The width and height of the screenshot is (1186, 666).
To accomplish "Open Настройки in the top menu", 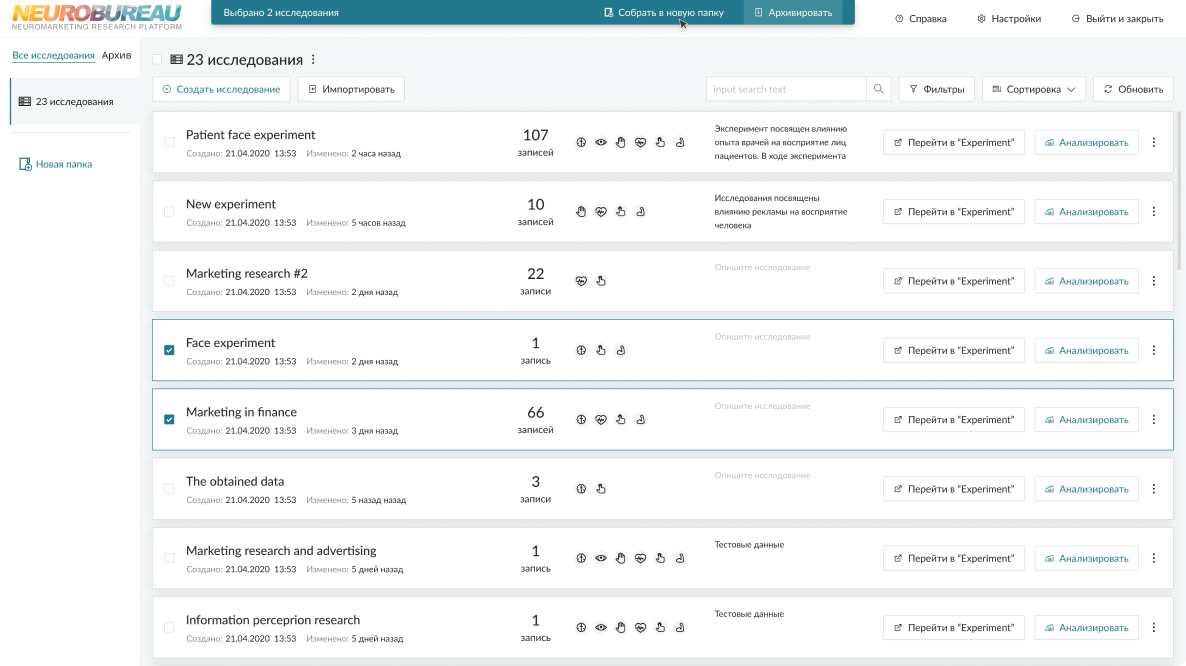I will (1008, 18).
